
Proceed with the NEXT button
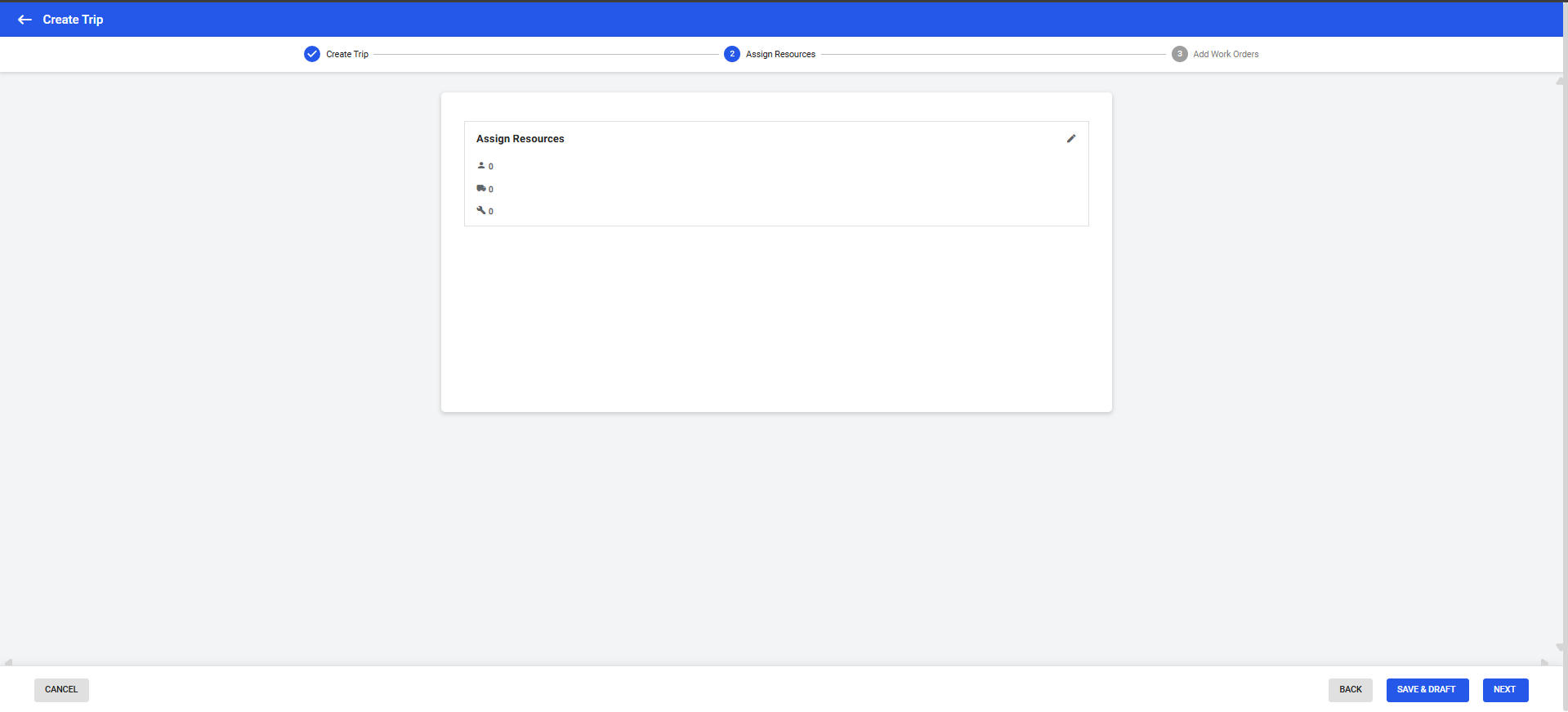point(1504,690)
